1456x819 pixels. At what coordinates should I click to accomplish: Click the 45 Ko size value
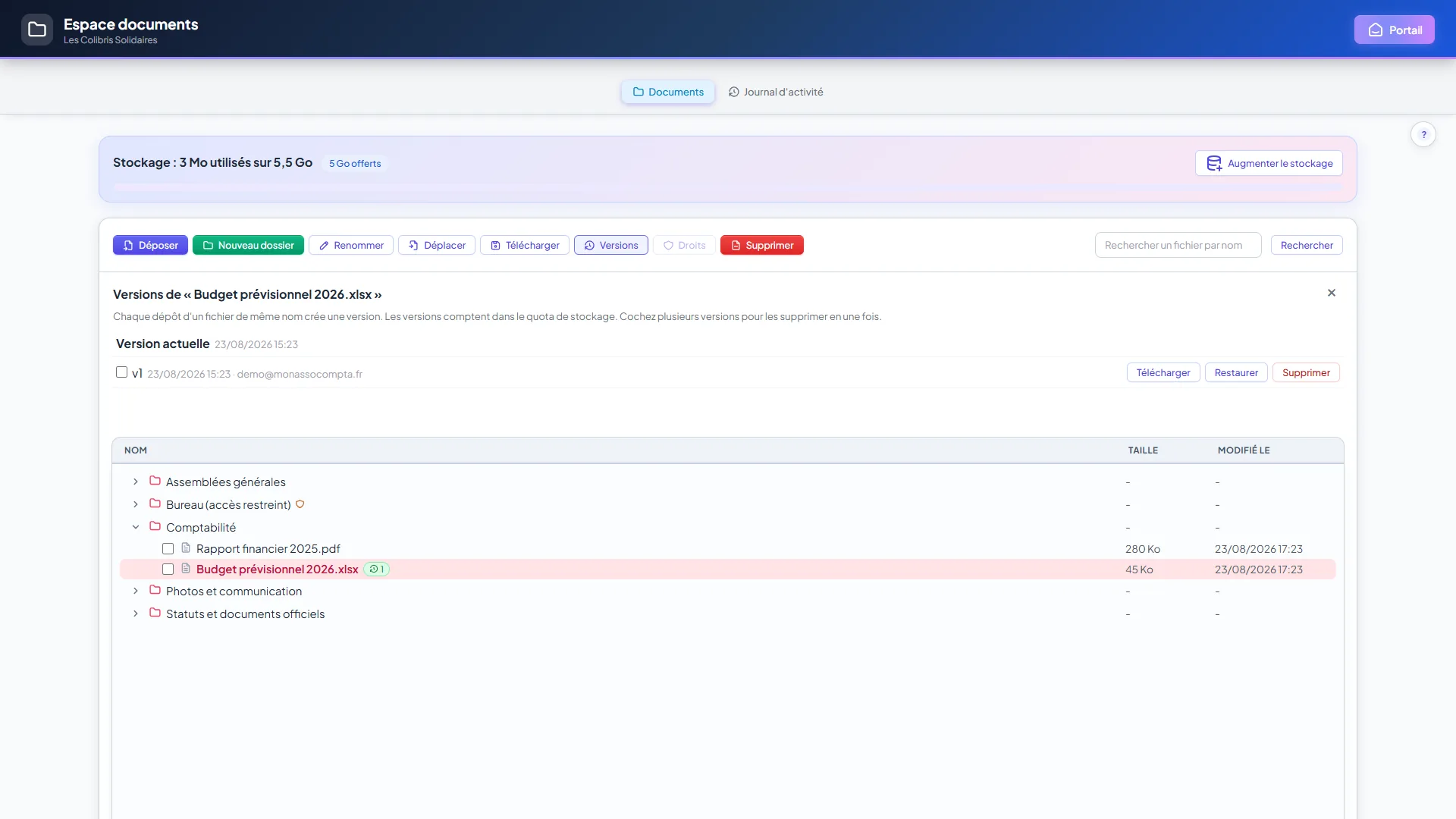point(1139,569)
